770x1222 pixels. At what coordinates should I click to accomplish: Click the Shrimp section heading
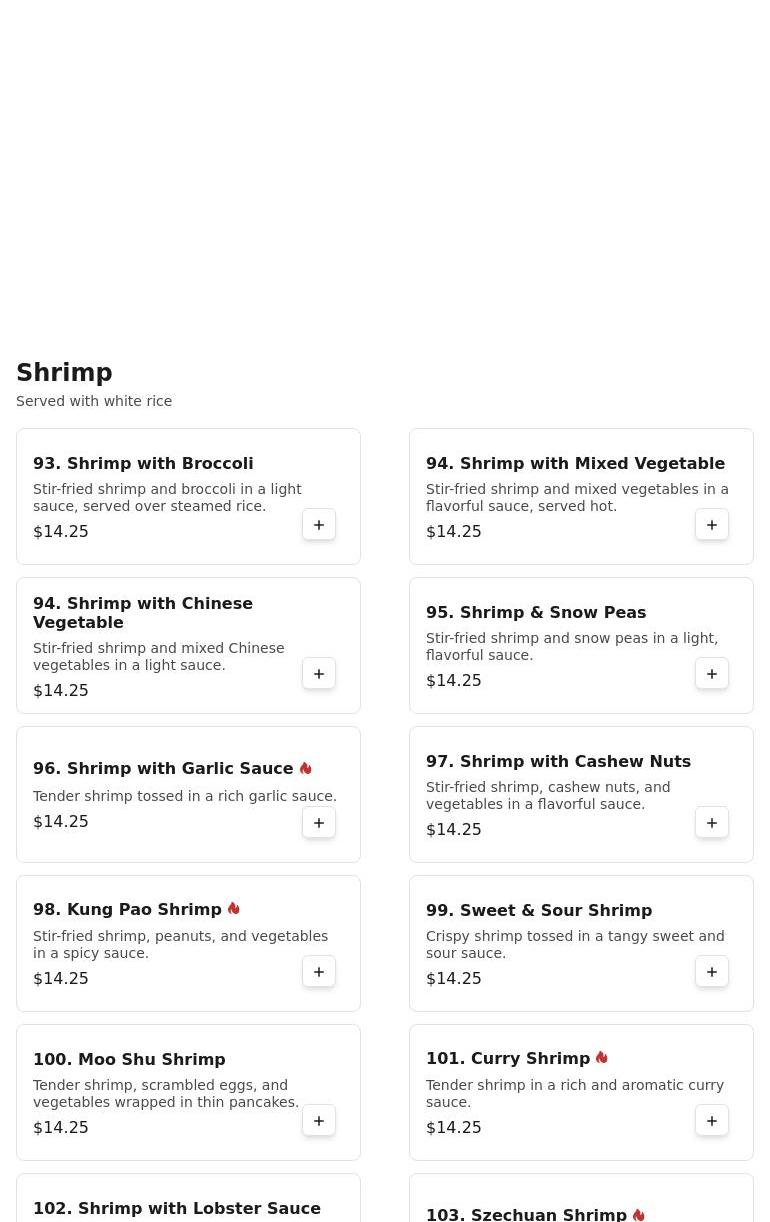tap(64, 373)
